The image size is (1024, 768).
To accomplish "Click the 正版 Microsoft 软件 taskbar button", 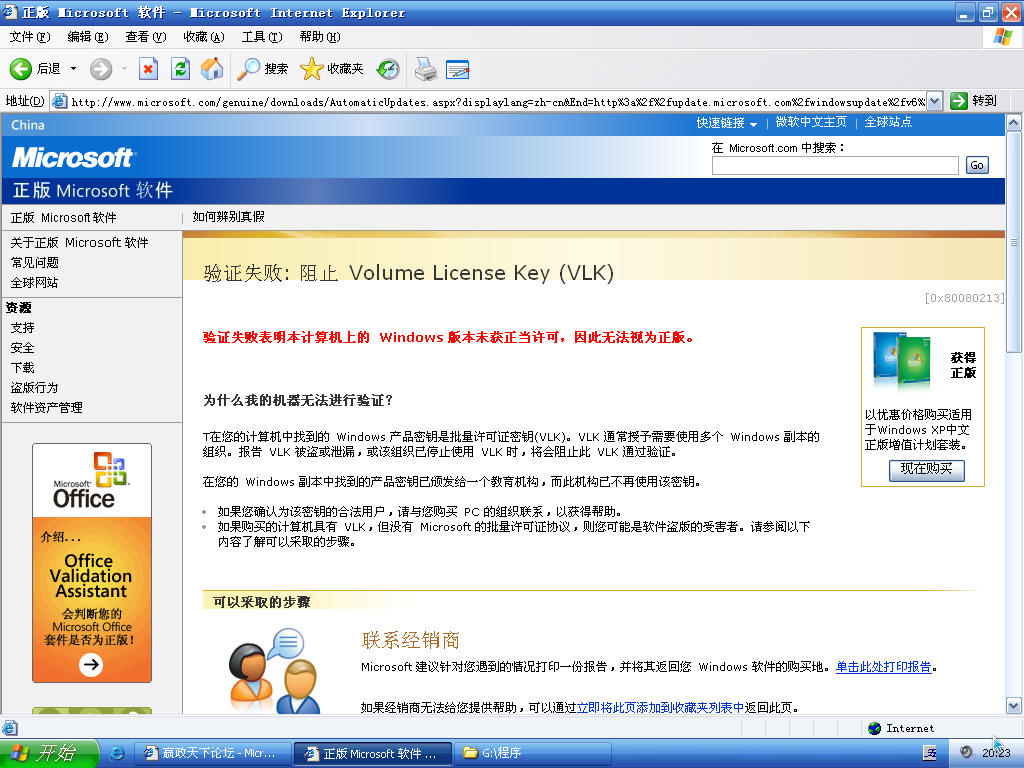I will tap(373, 753).
